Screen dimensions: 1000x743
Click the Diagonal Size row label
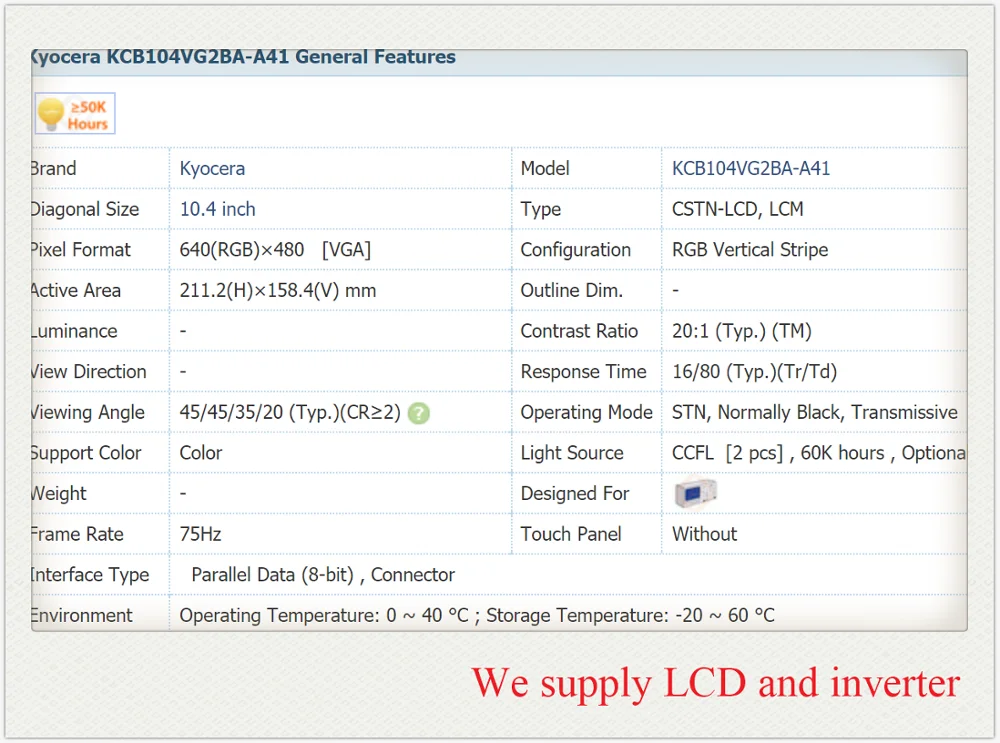click(x=85, y=209)
